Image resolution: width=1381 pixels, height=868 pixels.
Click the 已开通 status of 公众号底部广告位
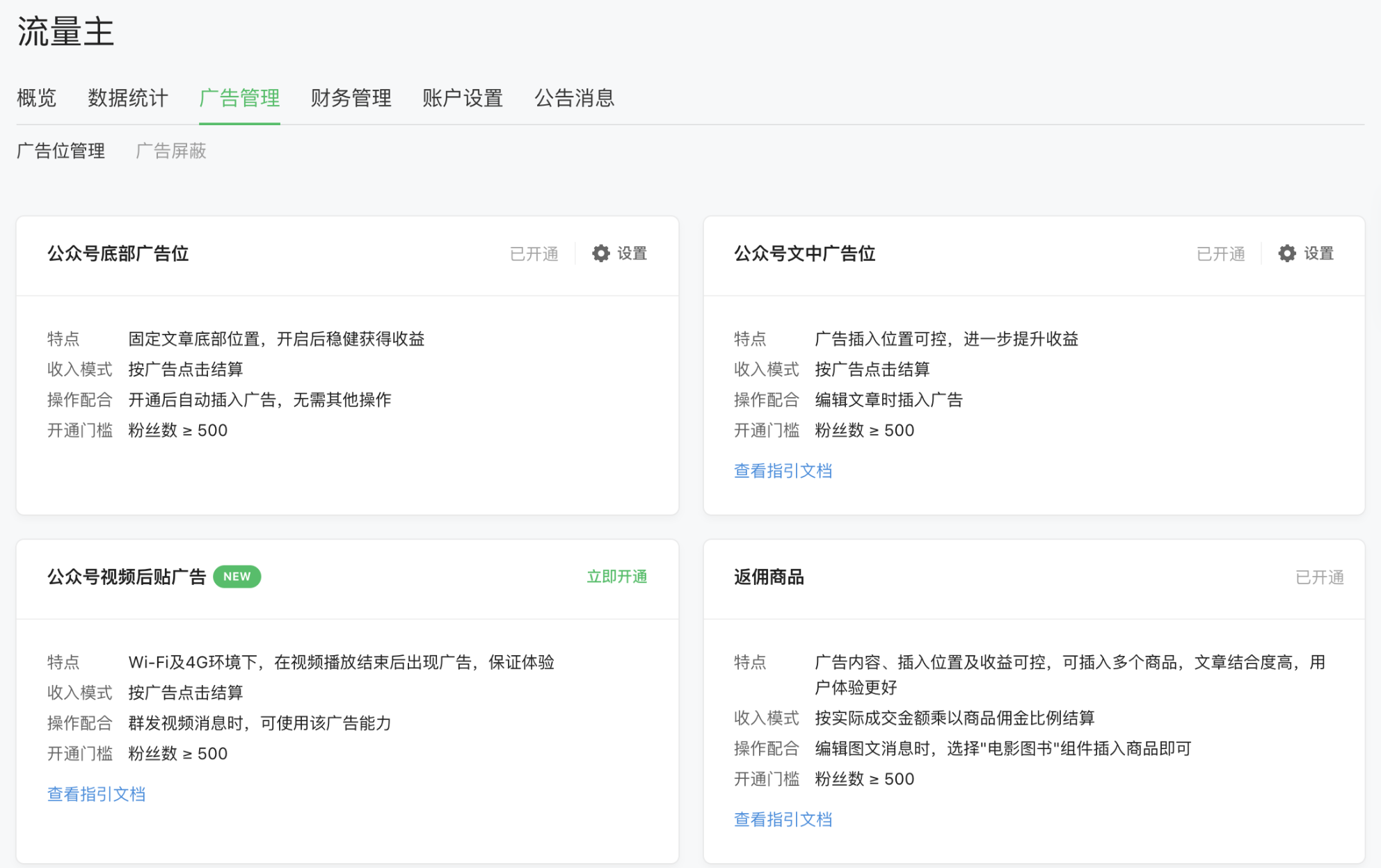click(534, 254)
